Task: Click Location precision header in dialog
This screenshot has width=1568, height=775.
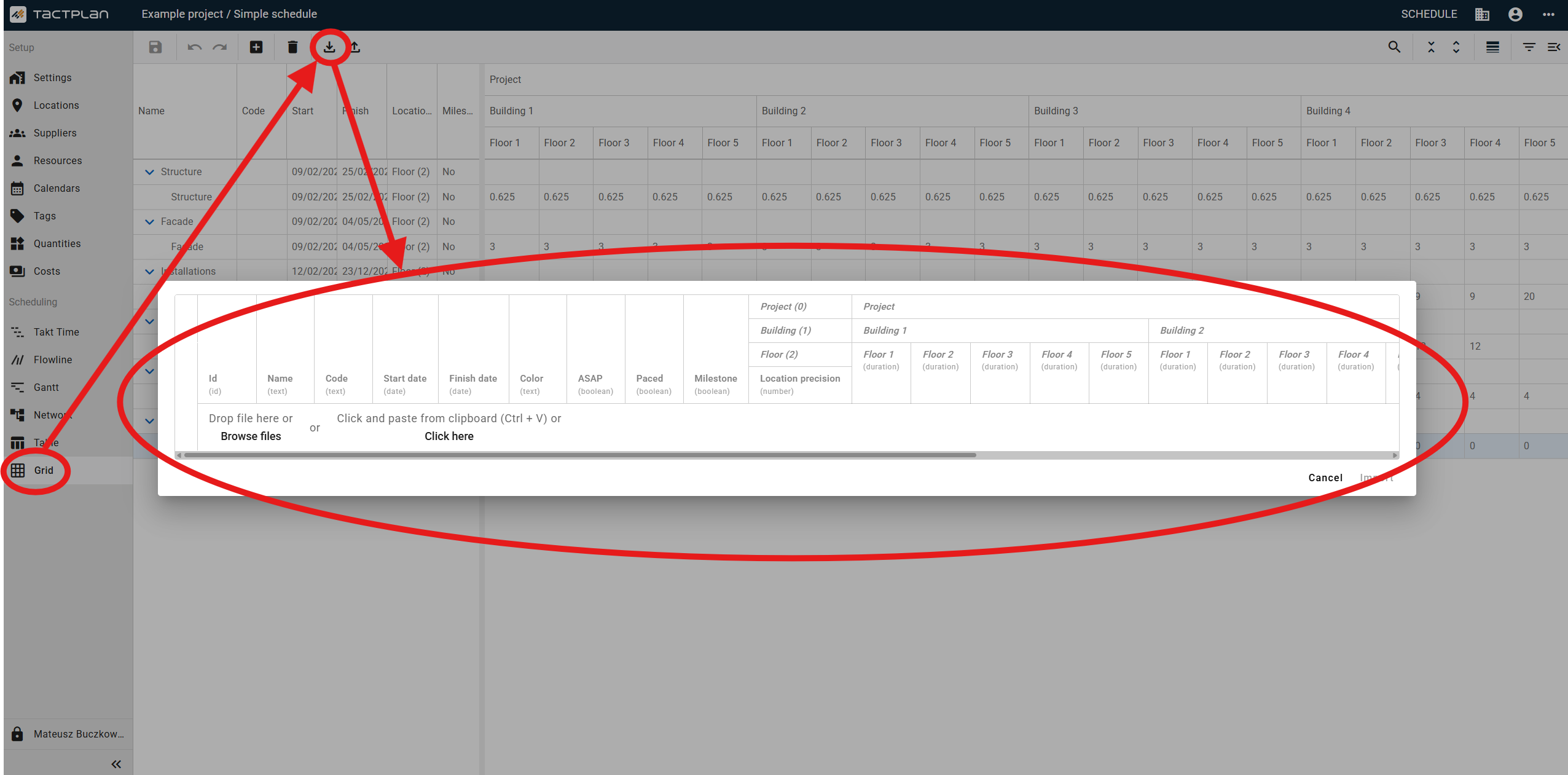Action: (x=800, y=384)
